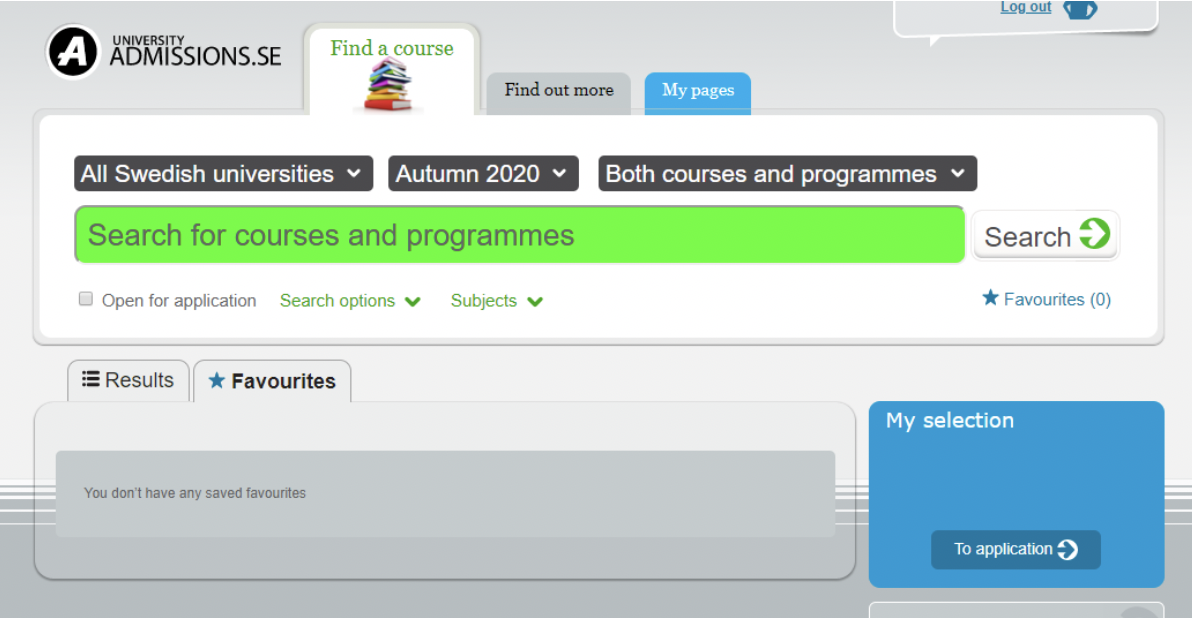Click the star icon beside Favourites (0)

tap(990, 298)
